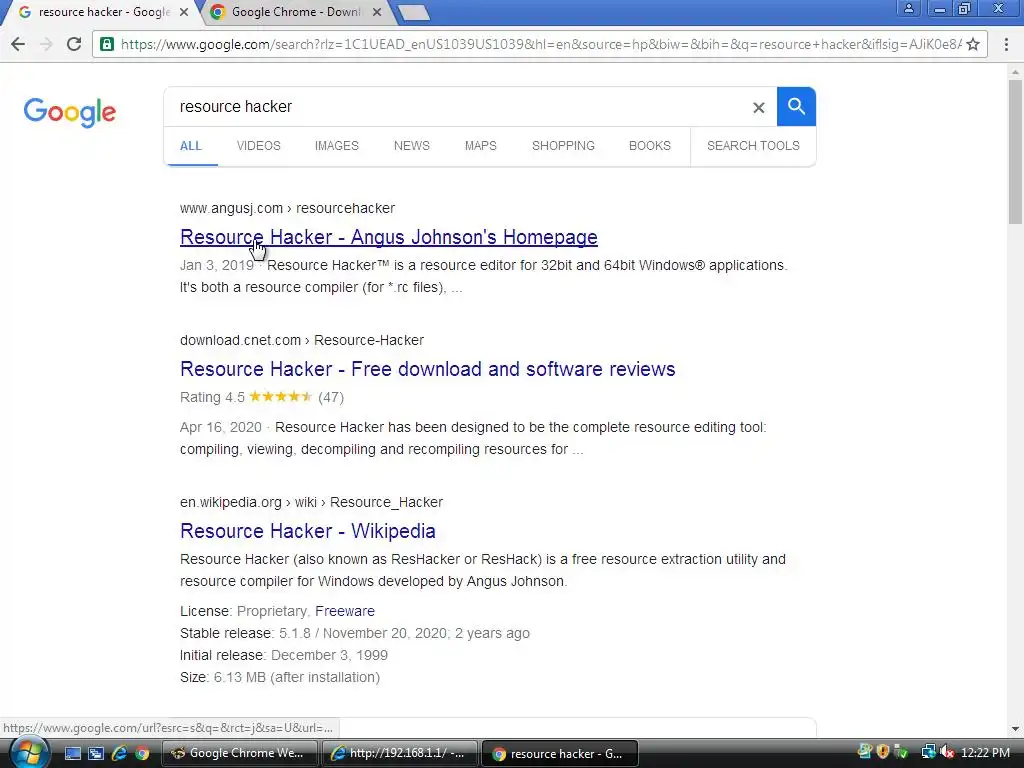Open SEARCH TOOLS options

753,146
